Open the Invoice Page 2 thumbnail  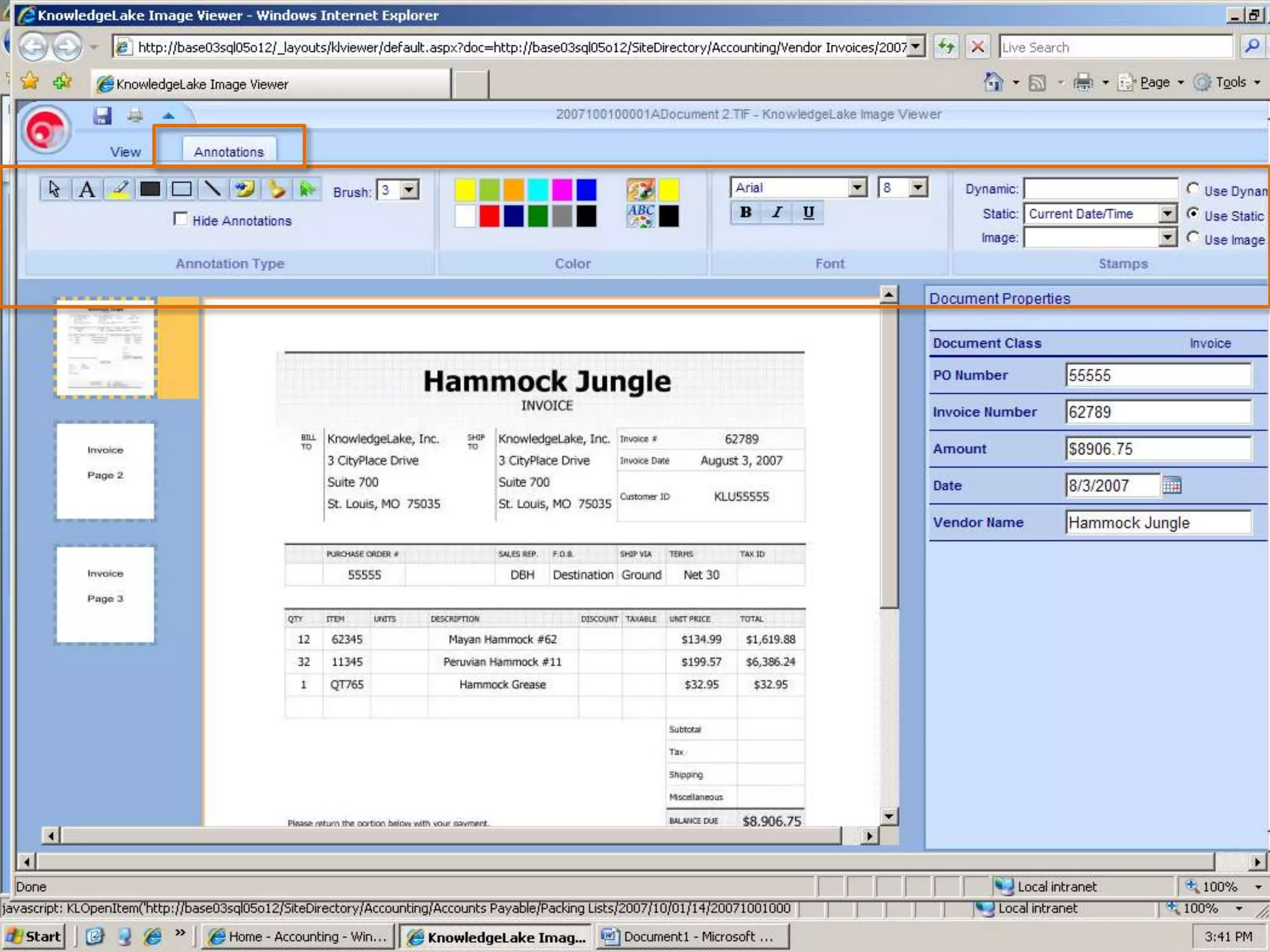(x=105, y=471)
